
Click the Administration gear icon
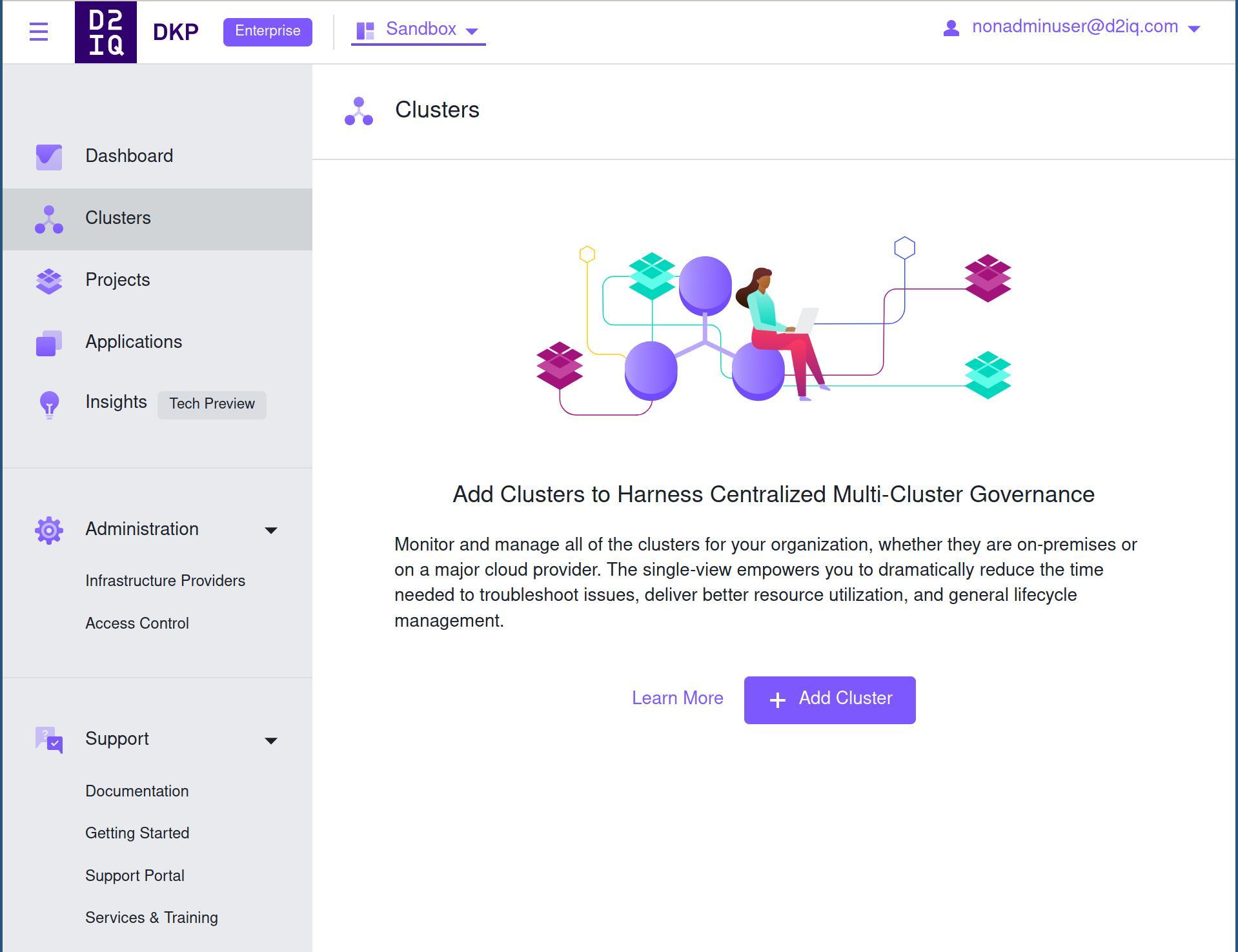click(49, 531)
